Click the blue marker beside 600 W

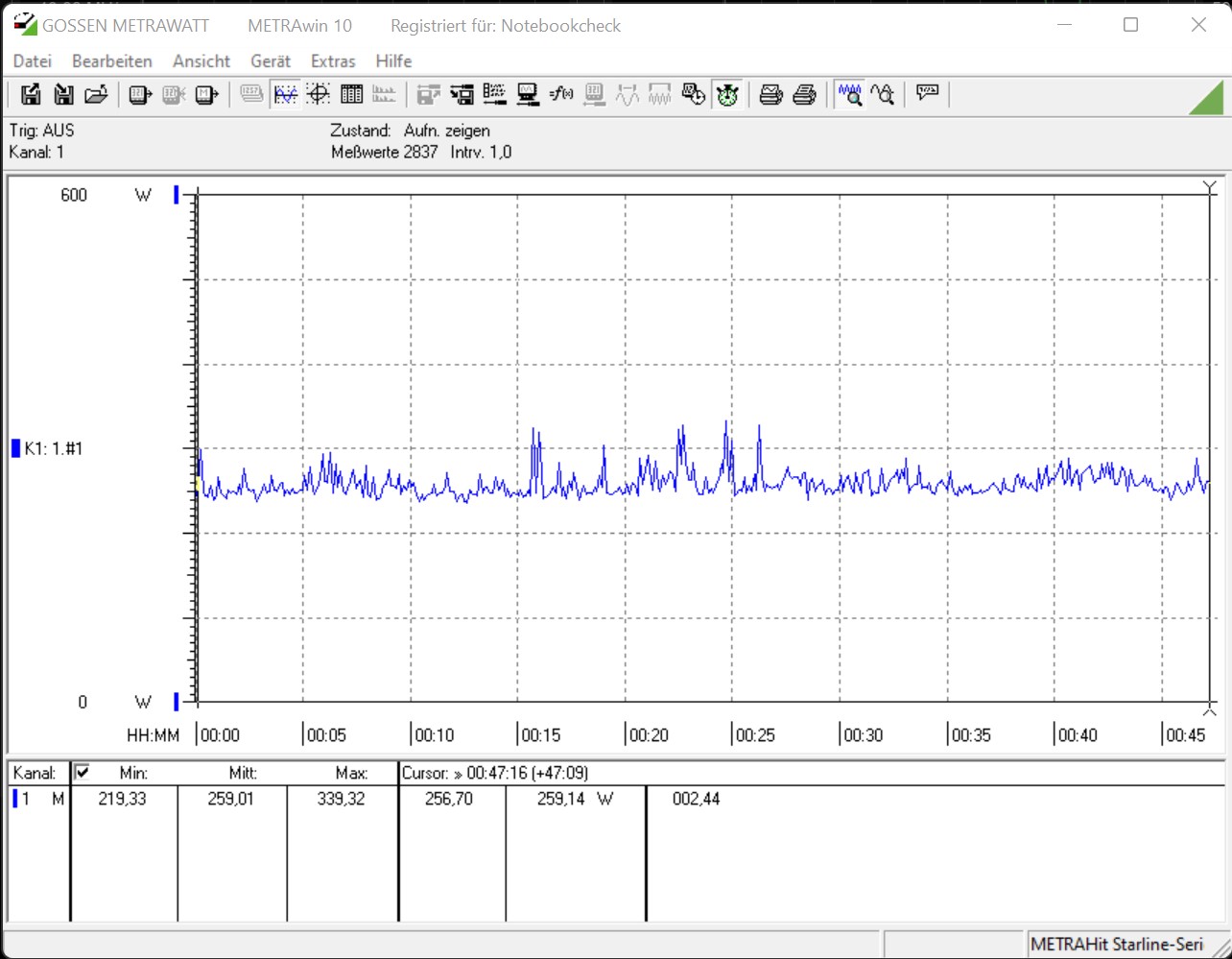(177, 195)
